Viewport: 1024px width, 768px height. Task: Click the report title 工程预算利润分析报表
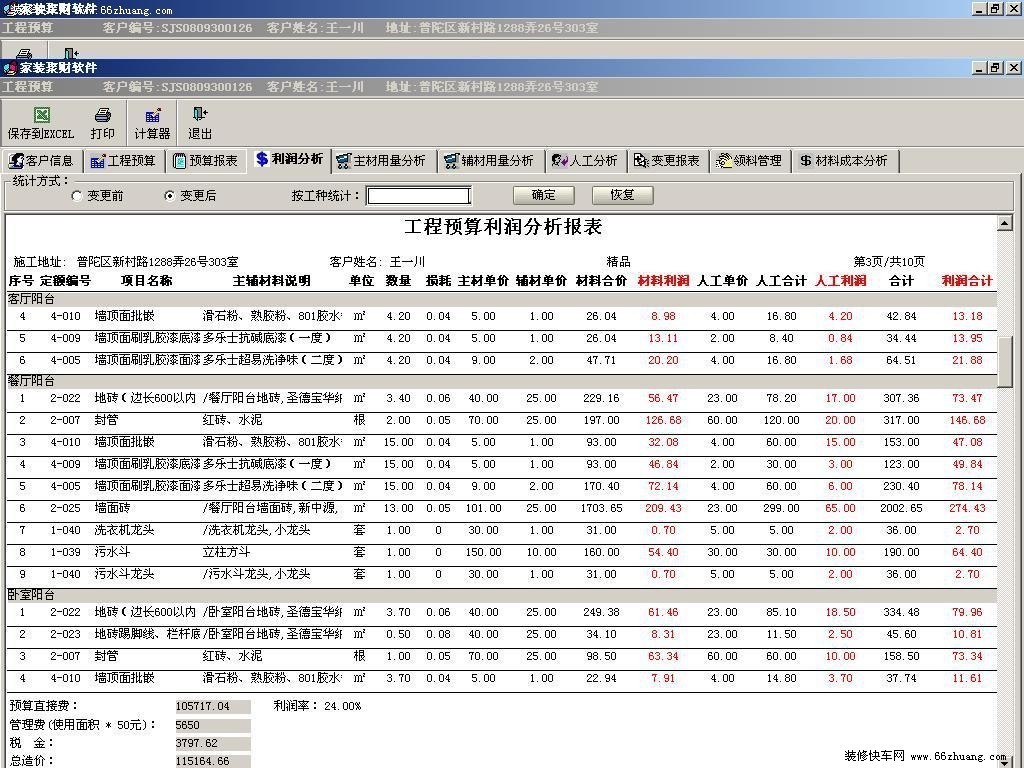(503, 227)
